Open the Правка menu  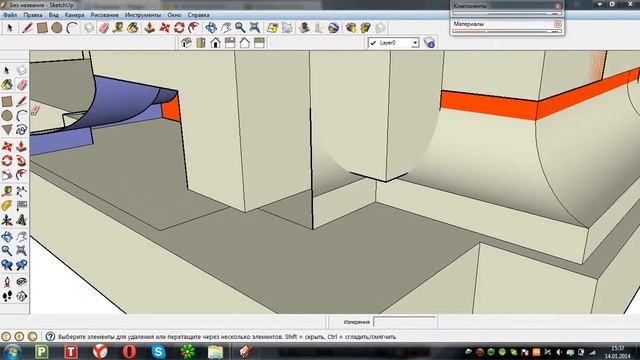click(33, 15)
